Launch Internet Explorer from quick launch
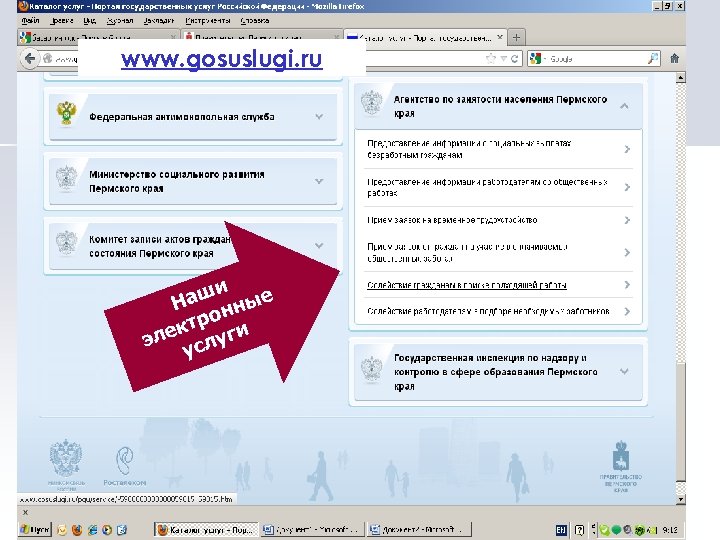 coord(92,530)
